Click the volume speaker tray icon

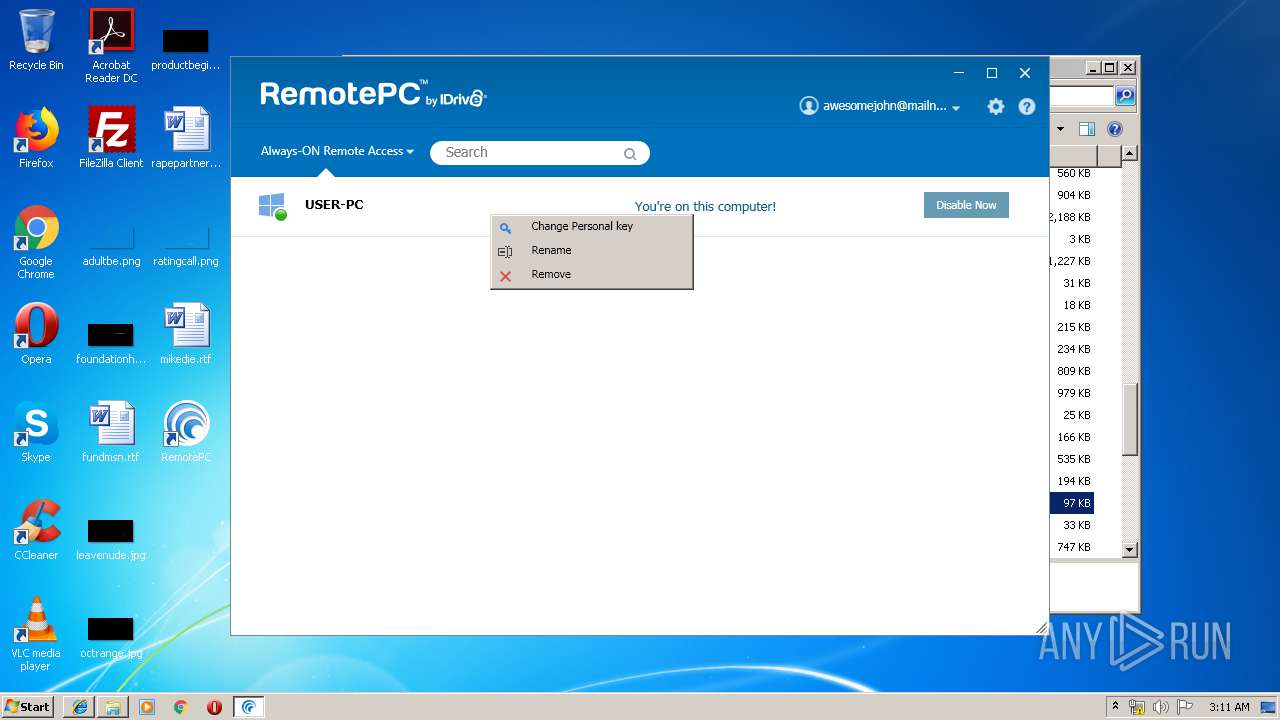tap(1161, 707)
